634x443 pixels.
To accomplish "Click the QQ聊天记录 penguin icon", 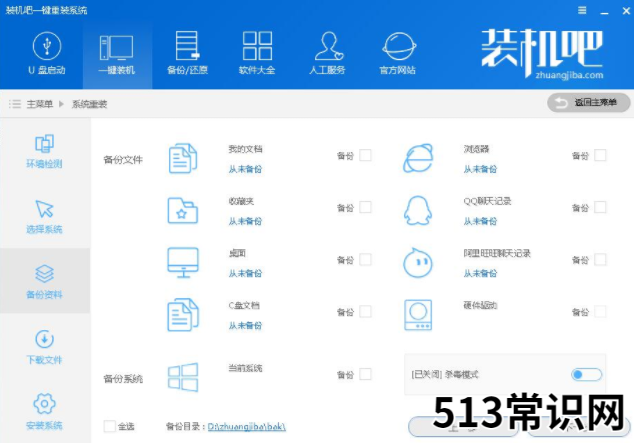I will point(418,211).
